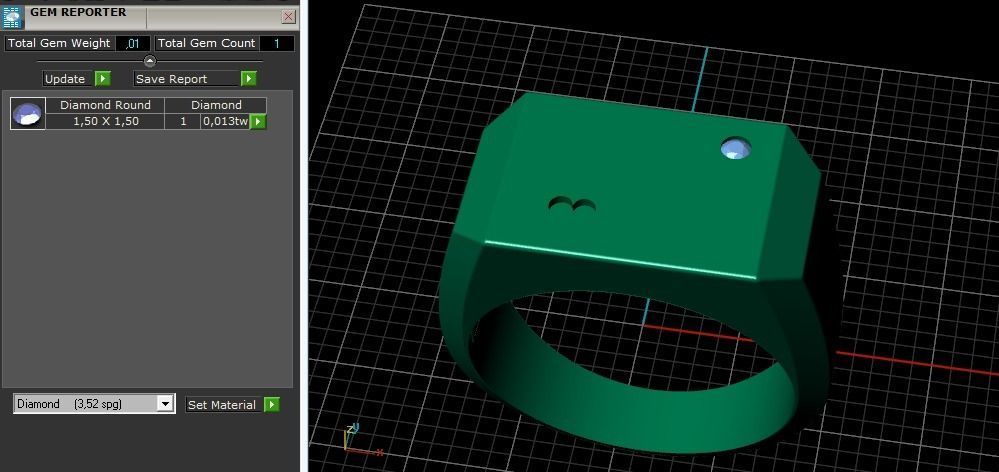999x472 pixels.
Task: Click the Gem Reporter panel icon
Action: click(11, 16)
